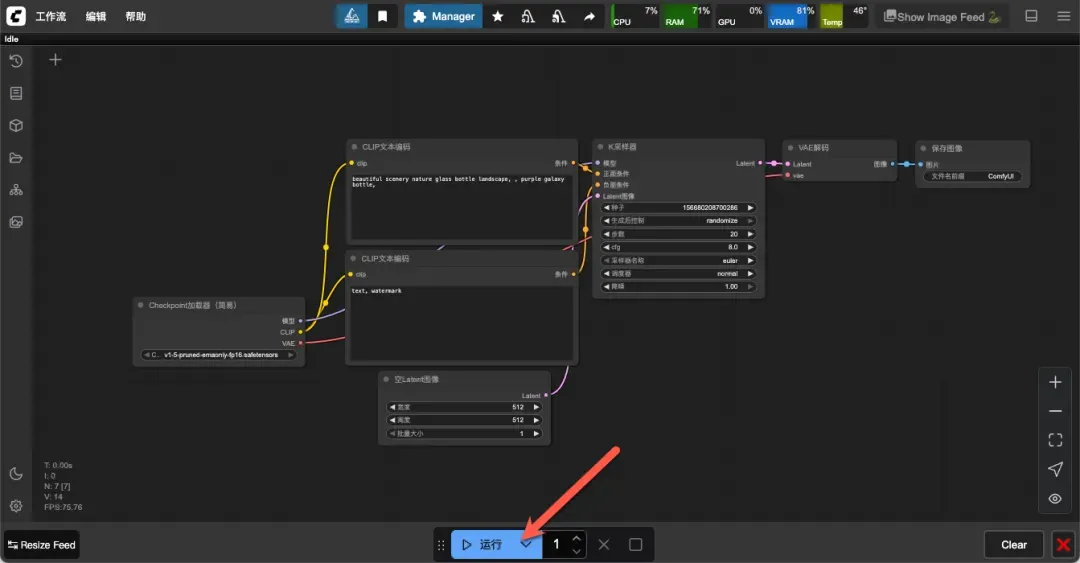Collapse the 保存图像 node via its dot
The image size is (1080, 563).
click(923, 148)
